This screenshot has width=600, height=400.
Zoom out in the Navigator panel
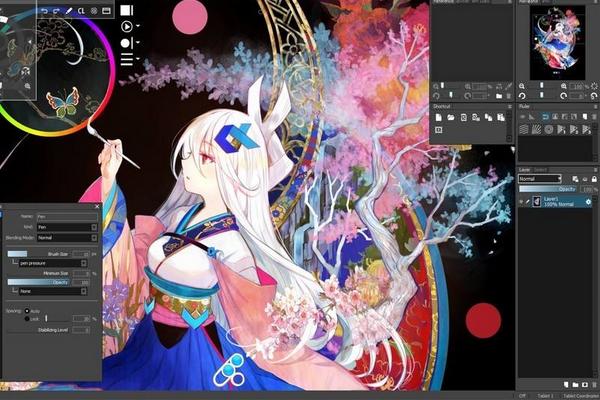pyautogui.click(x=522, y=87)
